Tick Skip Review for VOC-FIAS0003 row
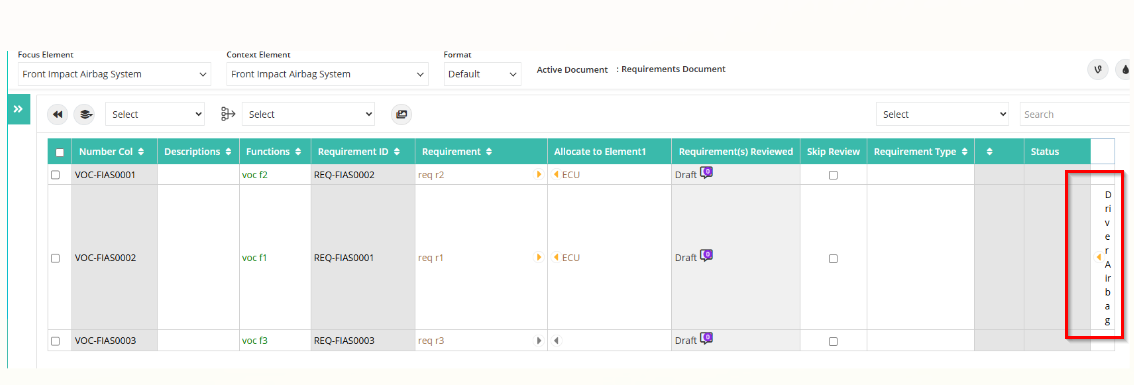The width and height of the screenshot is (1134, 385). (833, 341)
